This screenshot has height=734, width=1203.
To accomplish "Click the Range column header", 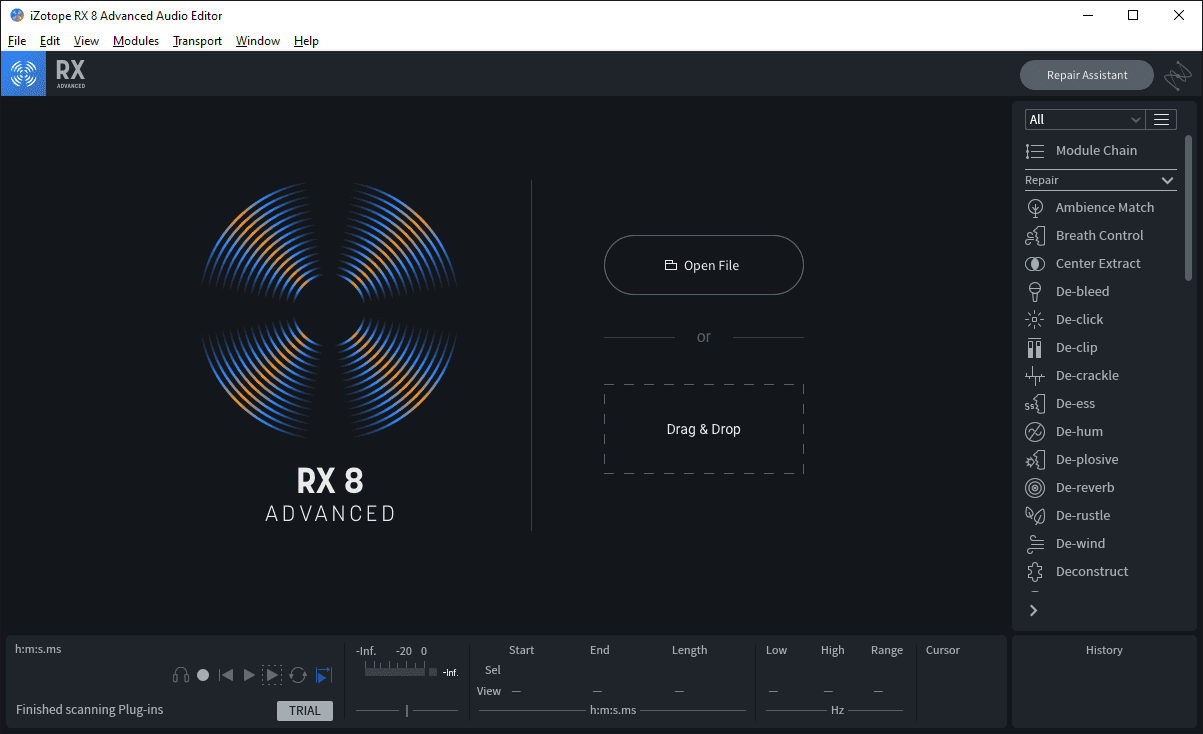I will click(887, 650).
